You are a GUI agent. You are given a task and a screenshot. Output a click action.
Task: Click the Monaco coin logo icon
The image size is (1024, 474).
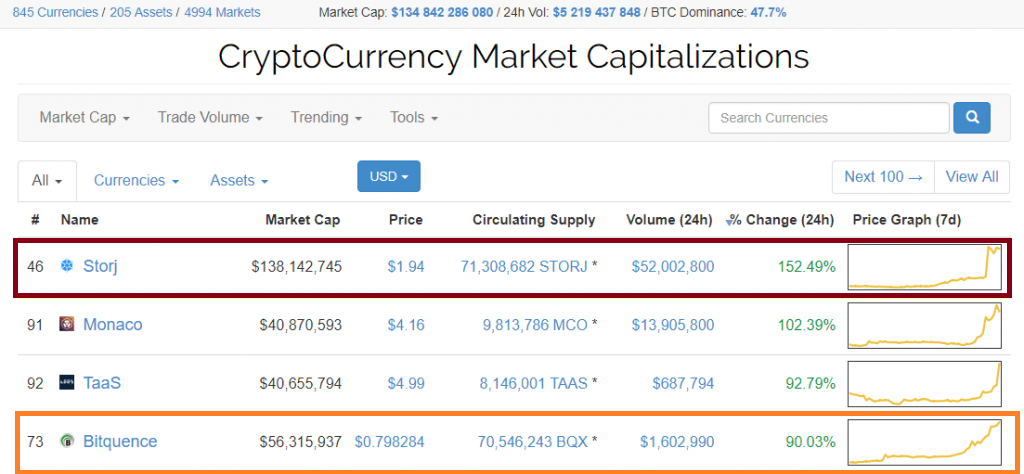coord(67,324)
